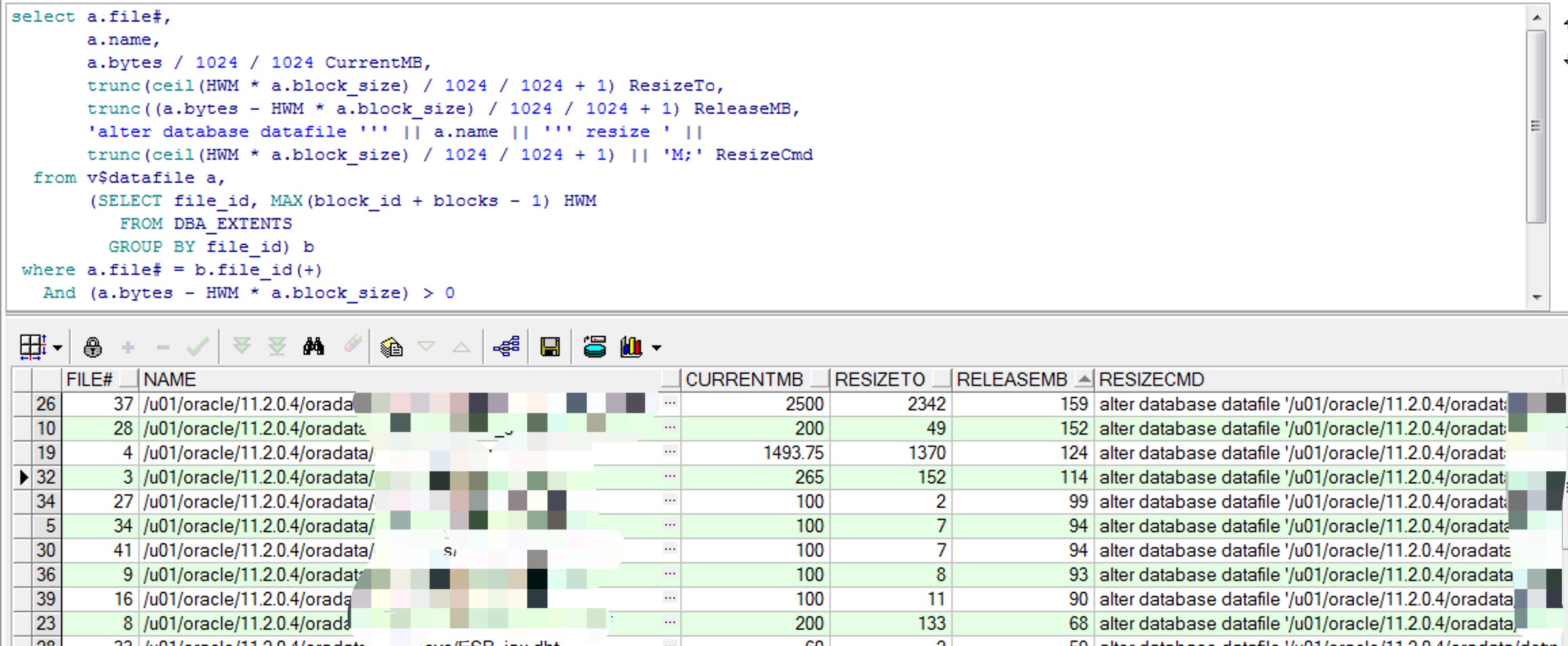Expand the chart icon dropdown arrow
Image resolution: width=1568 pixels, height=646 pixels.
click(657, 348)
